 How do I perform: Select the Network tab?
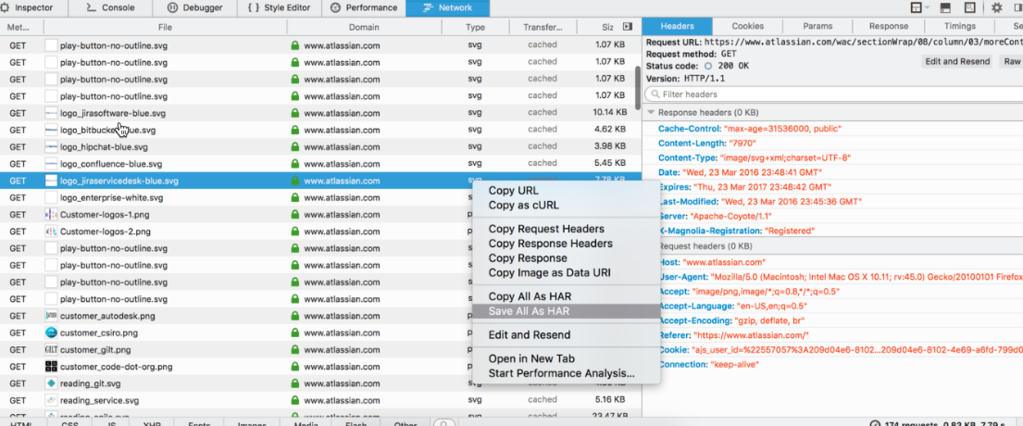click(447, 8)
